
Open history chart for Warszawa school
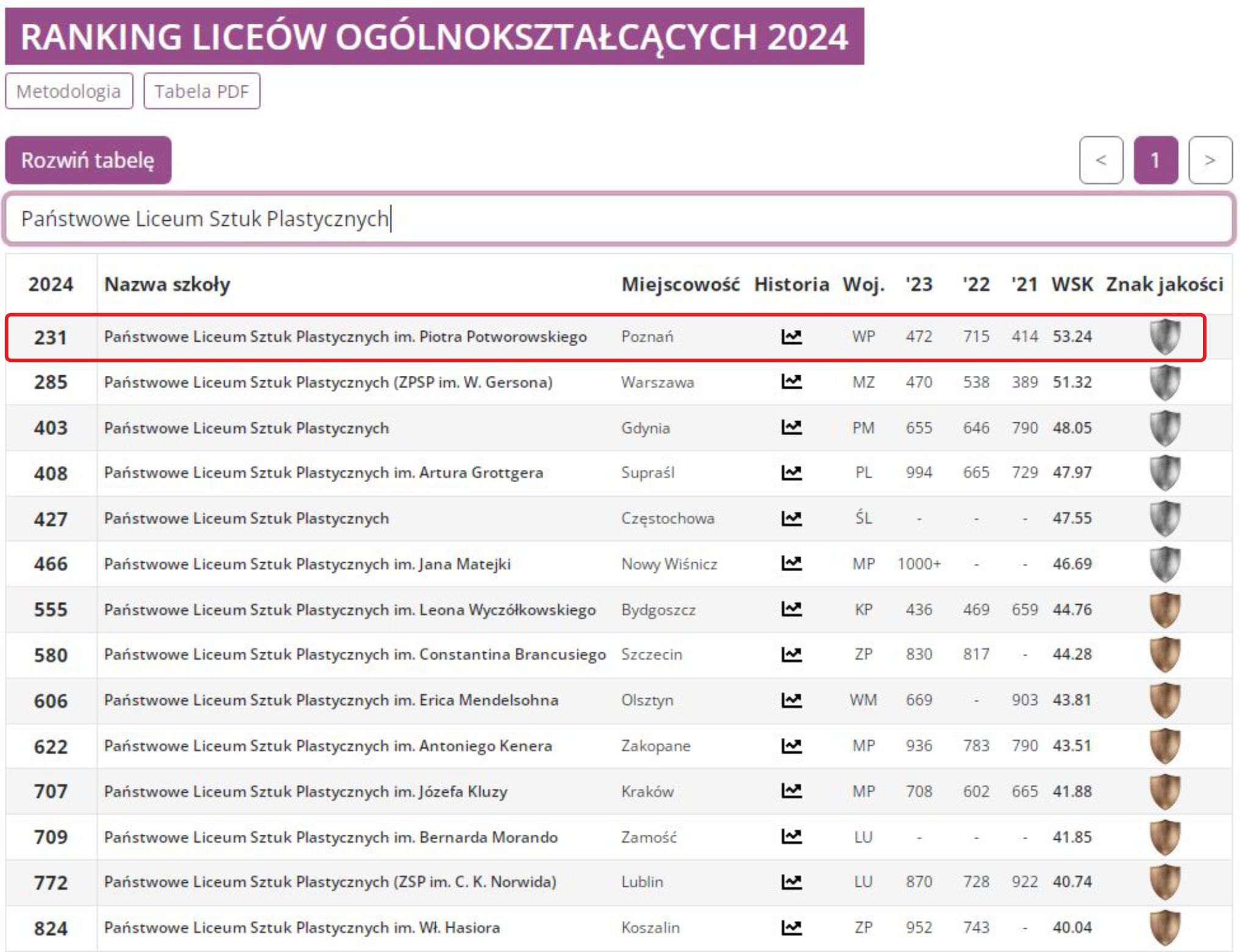[791, 382]
